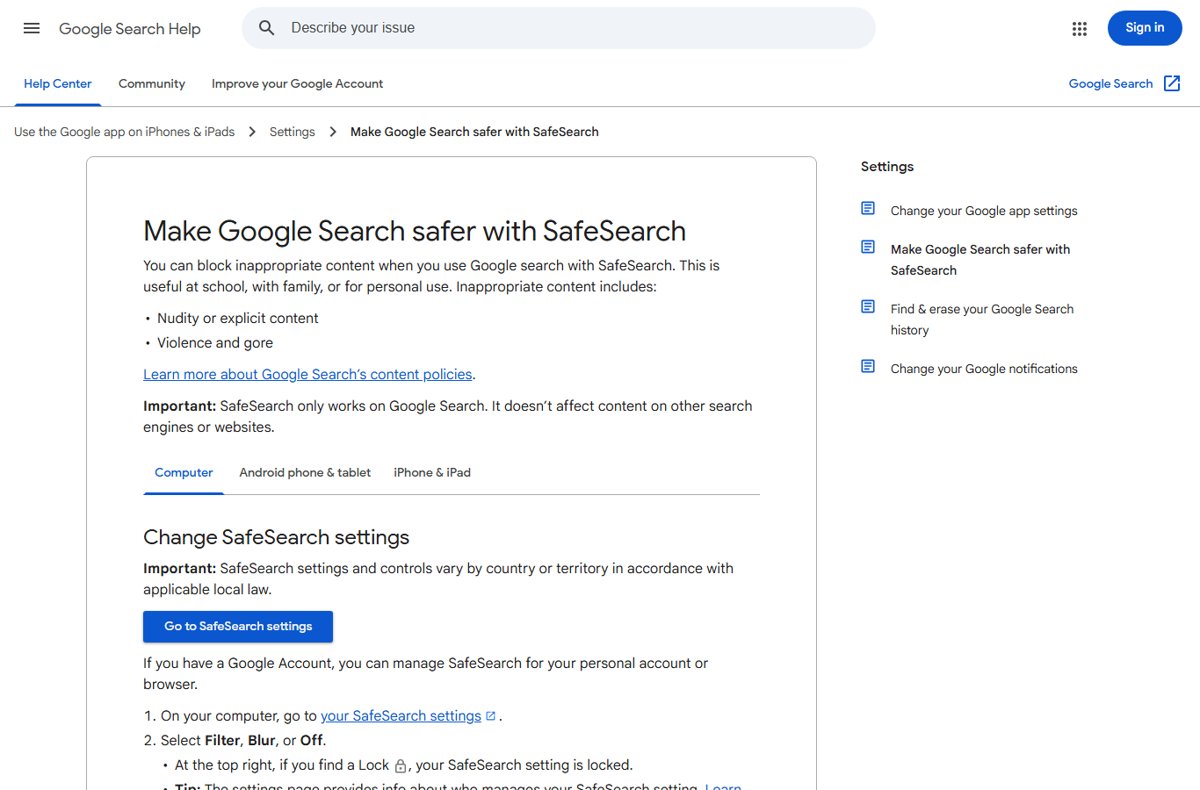
Task: Open breadcrumb Use the Google app on iPhones & iPads
Action: 124,132
